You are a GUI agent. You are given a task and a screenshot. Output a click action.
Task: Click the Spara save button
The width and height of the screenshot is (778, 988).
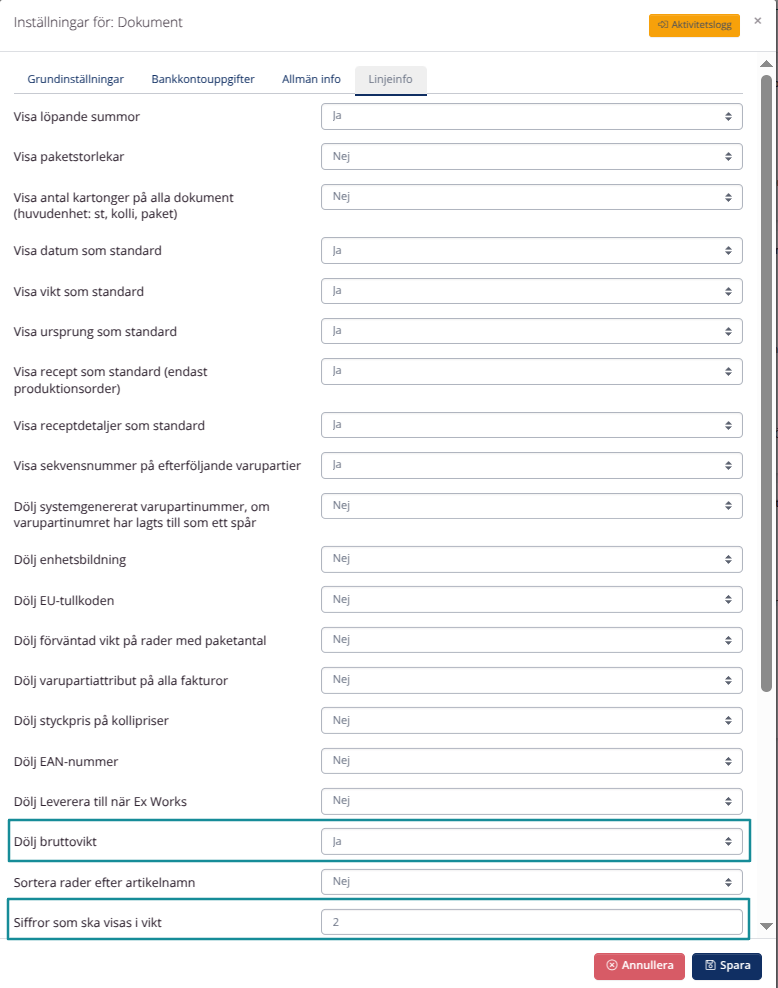click(x=727, y=966)
